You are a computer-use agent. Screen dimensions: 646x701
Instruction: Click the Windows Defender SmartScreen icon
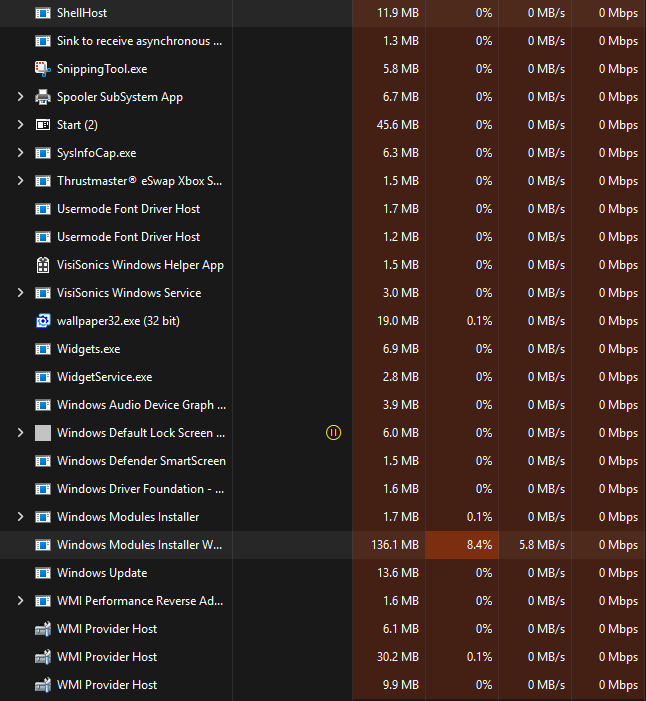(43, 461)
